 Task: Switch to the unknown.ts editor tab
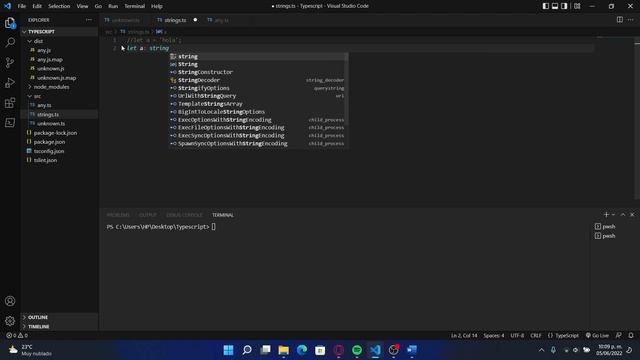(126, 20)
